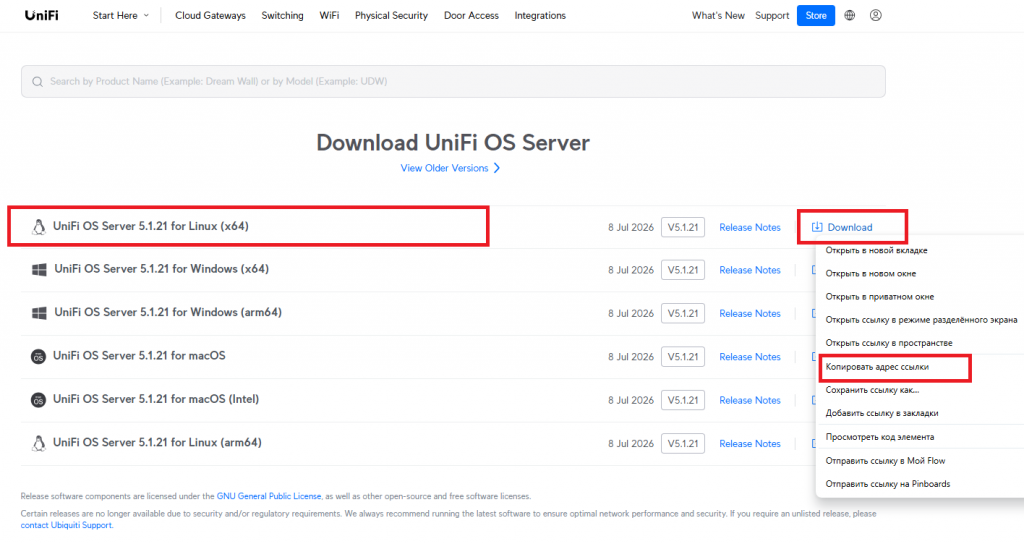Open Physical Security menu
1024x544 pixels.
click(x=391, y=15)
